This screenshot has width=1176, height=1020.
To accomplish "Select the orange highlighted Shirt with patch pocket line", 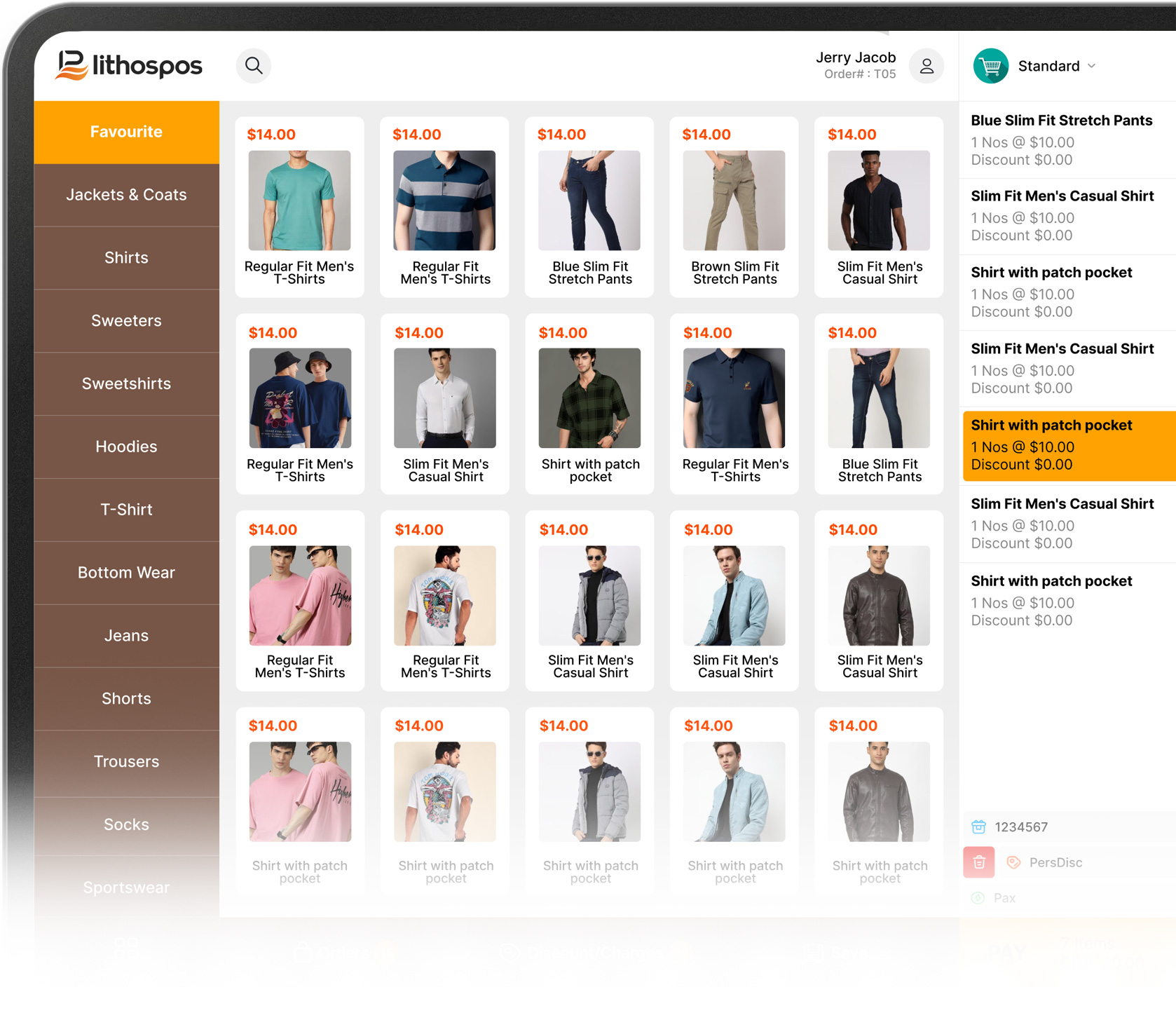I will 1069,446.
